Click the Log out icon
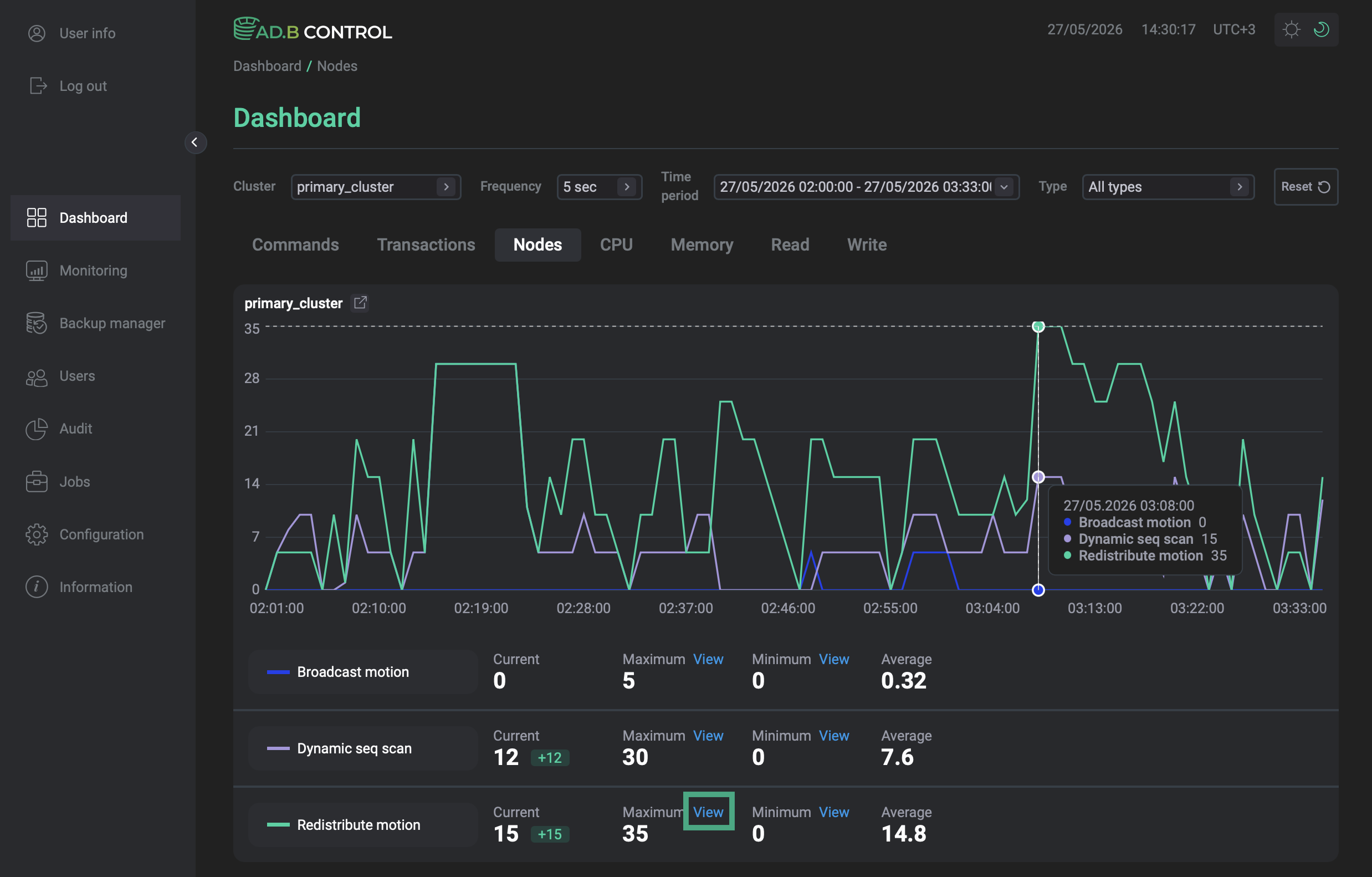The height and width of the screenshot is (877, 1372). point(38,86)
